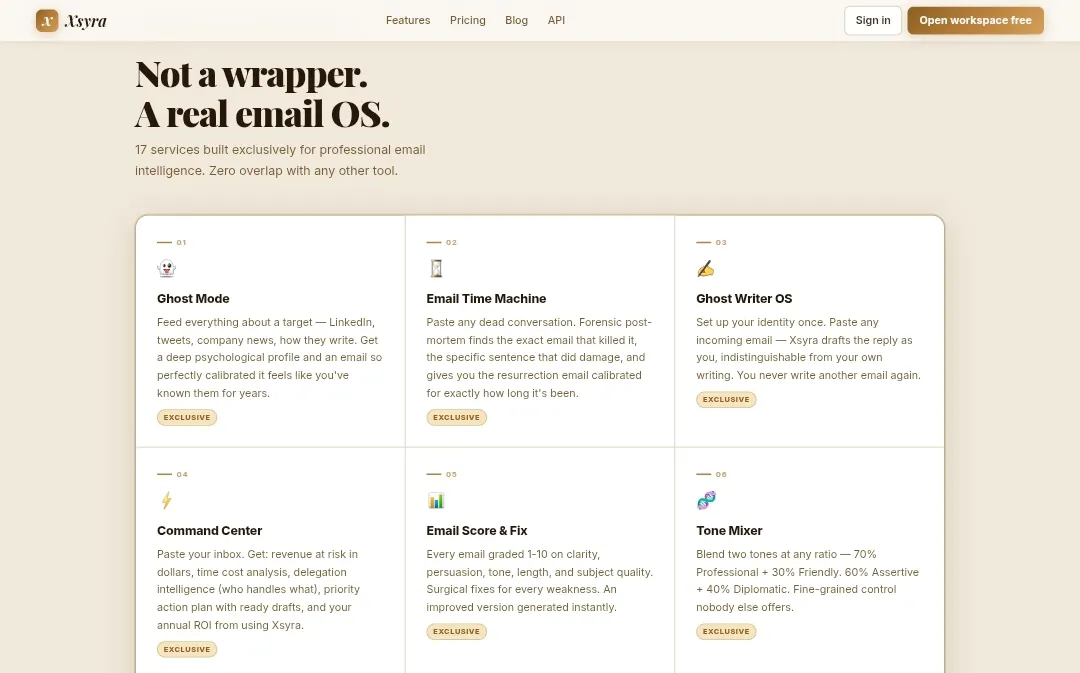Click the Sign in button
The image size is (1080, 673).
[x=873, y=21]
